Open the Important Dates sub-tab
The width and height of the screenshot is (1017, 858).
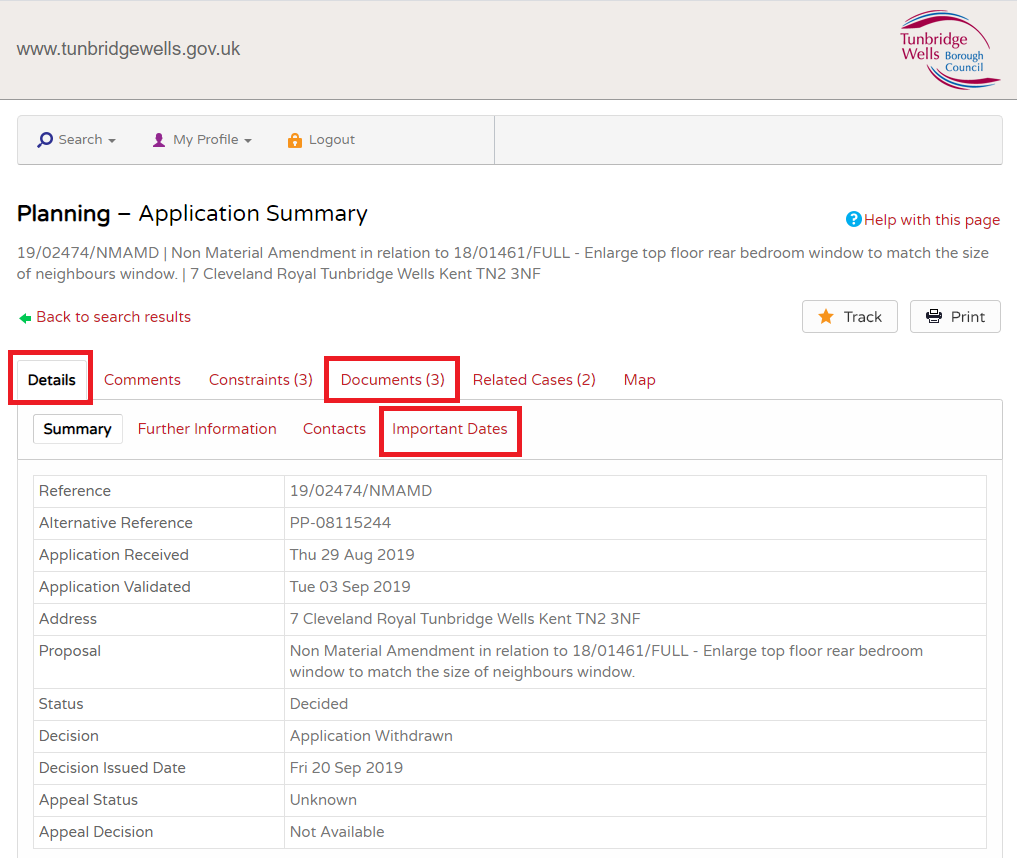[449, 429]
